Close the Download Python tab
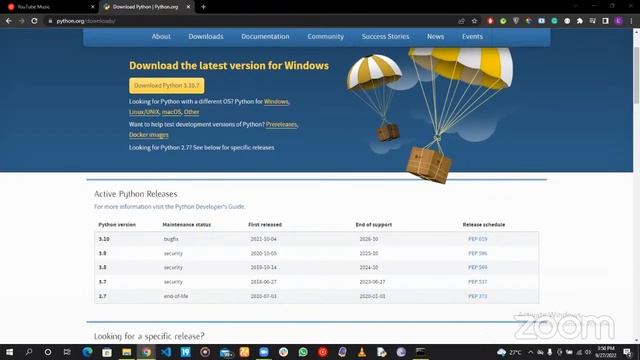 [x=188, y=7]
